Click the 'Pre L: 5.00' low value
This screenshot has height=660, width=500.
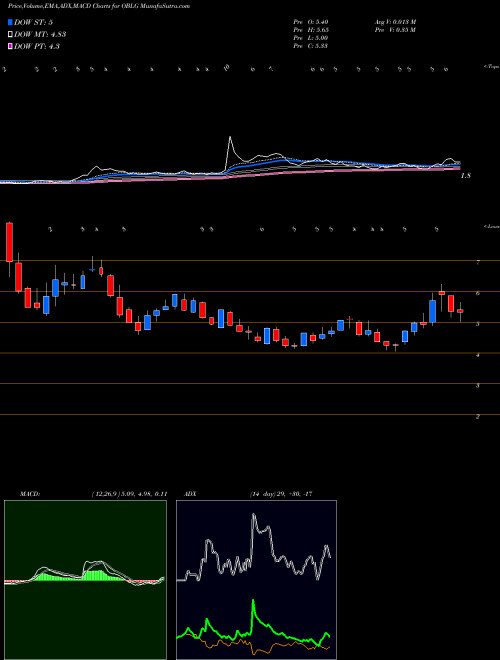pos(311,38)
